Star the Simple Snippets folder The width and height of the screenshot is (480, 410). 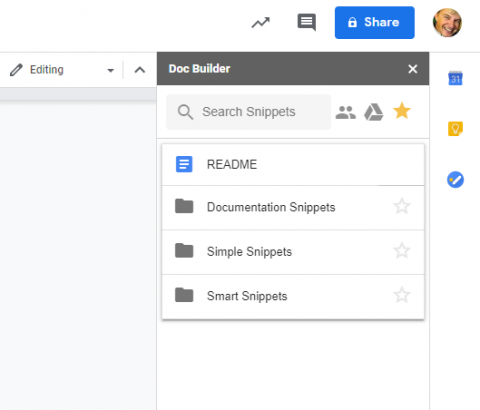pyautogui.click(x=402, y=251)
